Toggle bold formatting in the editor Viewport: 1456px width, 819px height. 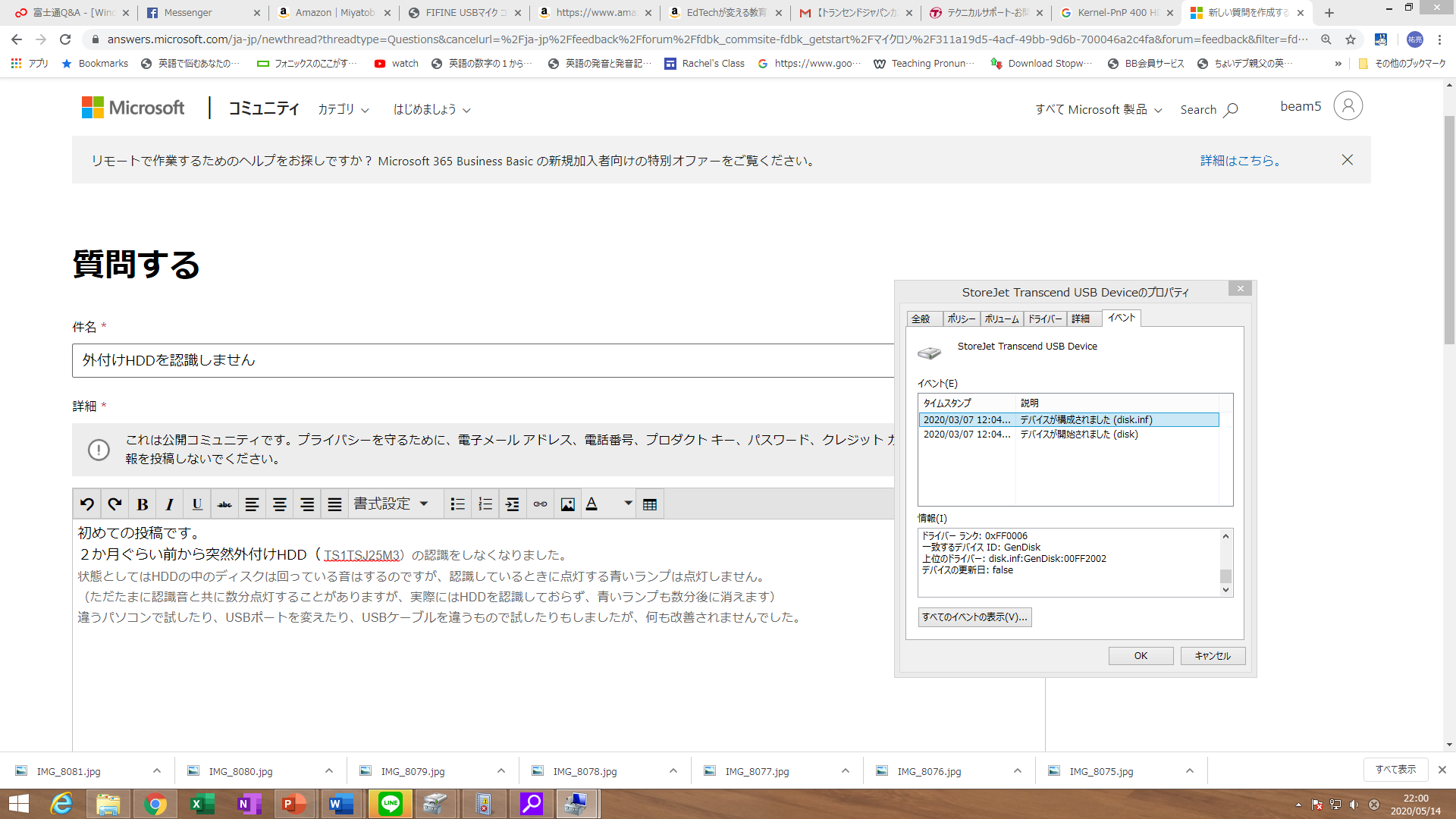(x=142, y=504)
